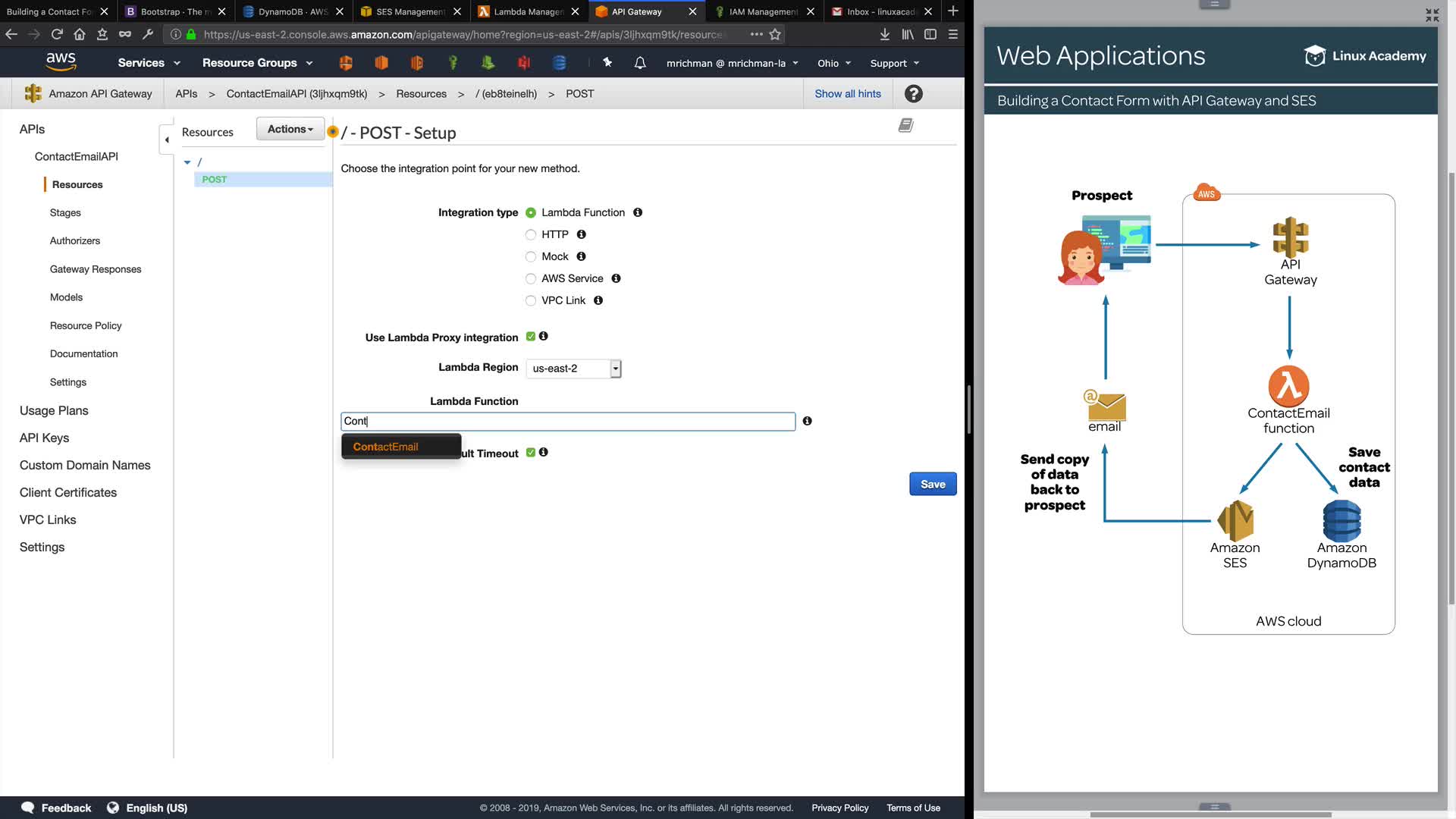1456x819 pixels.
Task: Collapse the root resource tree arrow
Action: coord(187,162)
